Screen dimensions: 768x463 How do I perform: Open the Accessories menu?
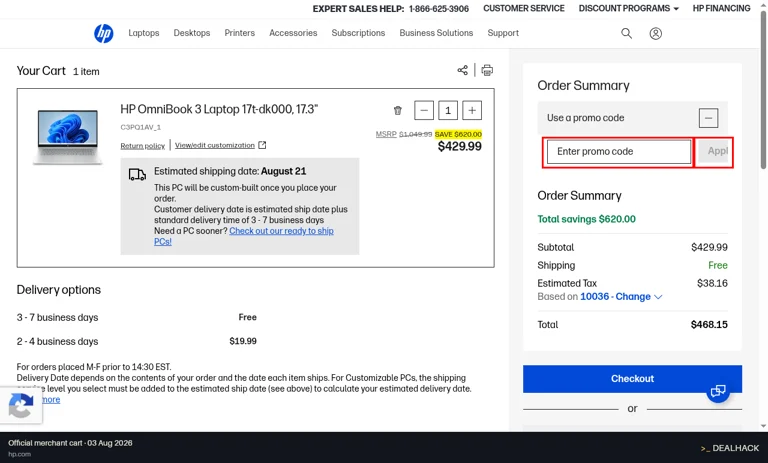point(293,33)
